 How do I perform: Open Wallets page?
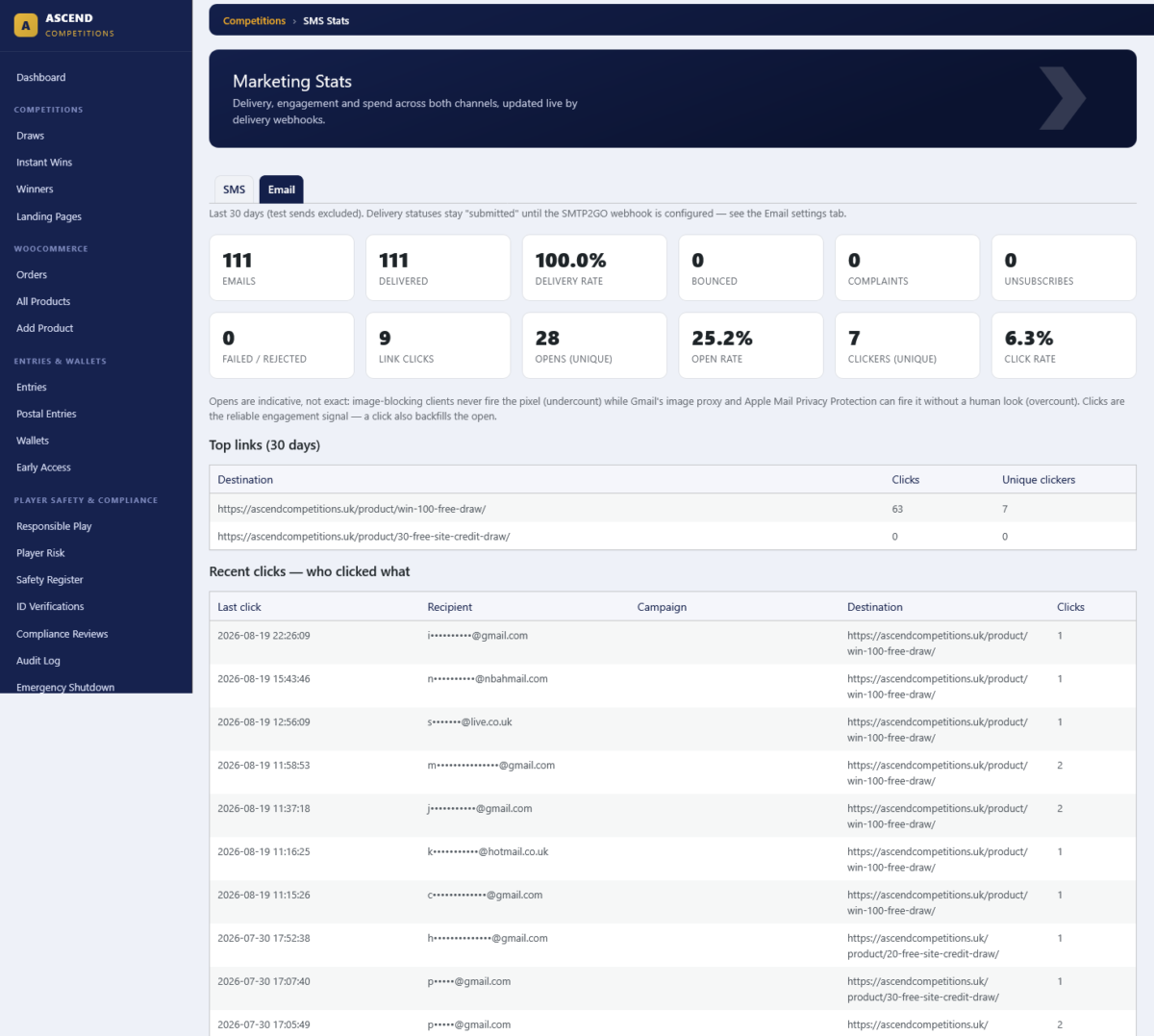tap(33, 442)
